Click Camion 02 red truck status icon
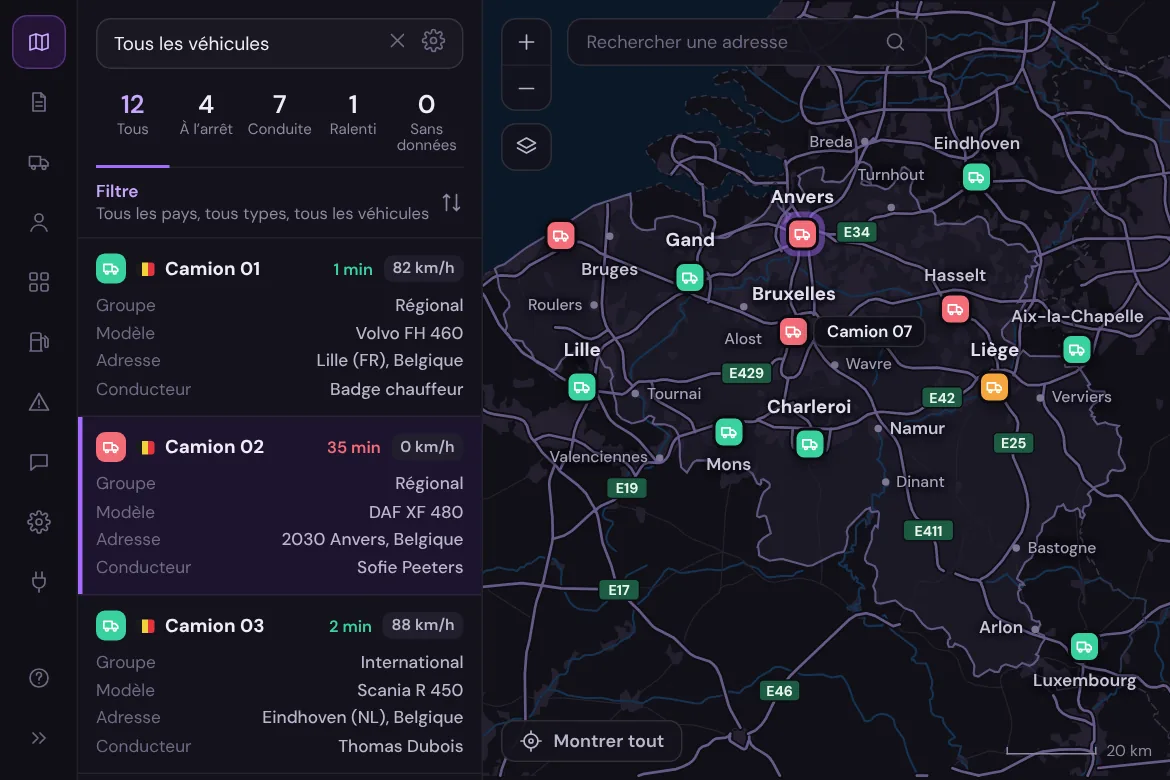The width and height of the screenshot is (1170, 780). [x=110, y=447]
